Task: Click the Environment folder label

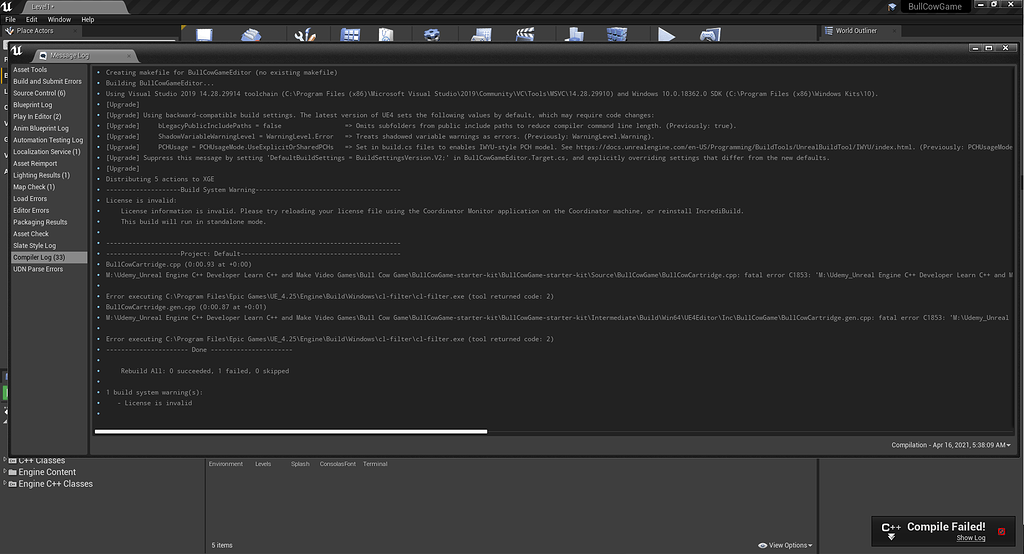Action: pyautogui.click(x=225, y=464)
